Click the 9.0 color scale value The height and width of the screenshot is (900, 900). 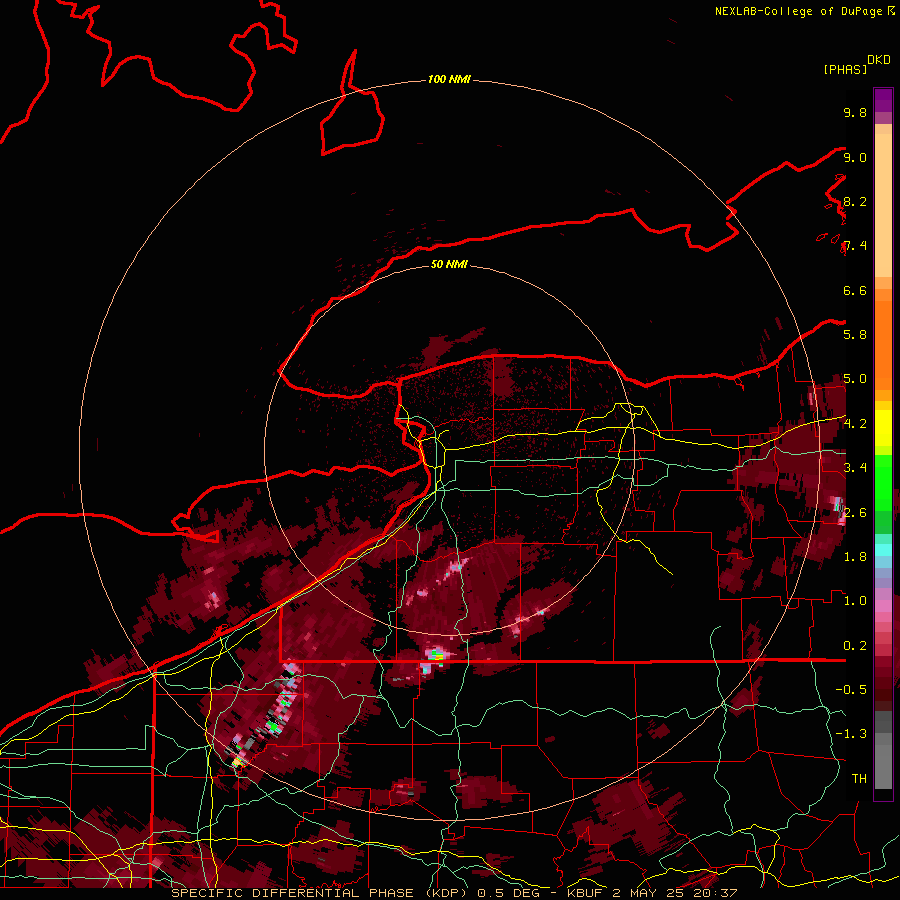[855, 157]
